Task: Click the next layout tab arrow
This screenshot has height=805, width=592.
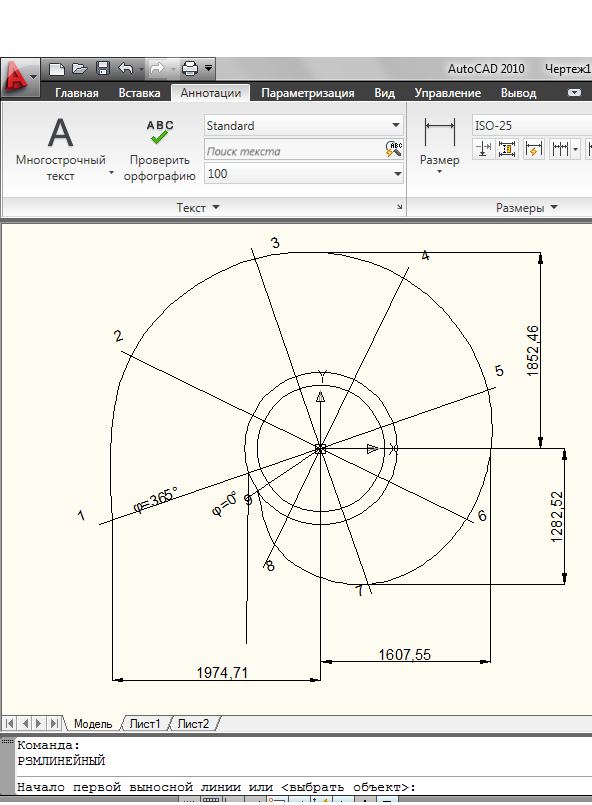Action: click(x=39, y=723)
